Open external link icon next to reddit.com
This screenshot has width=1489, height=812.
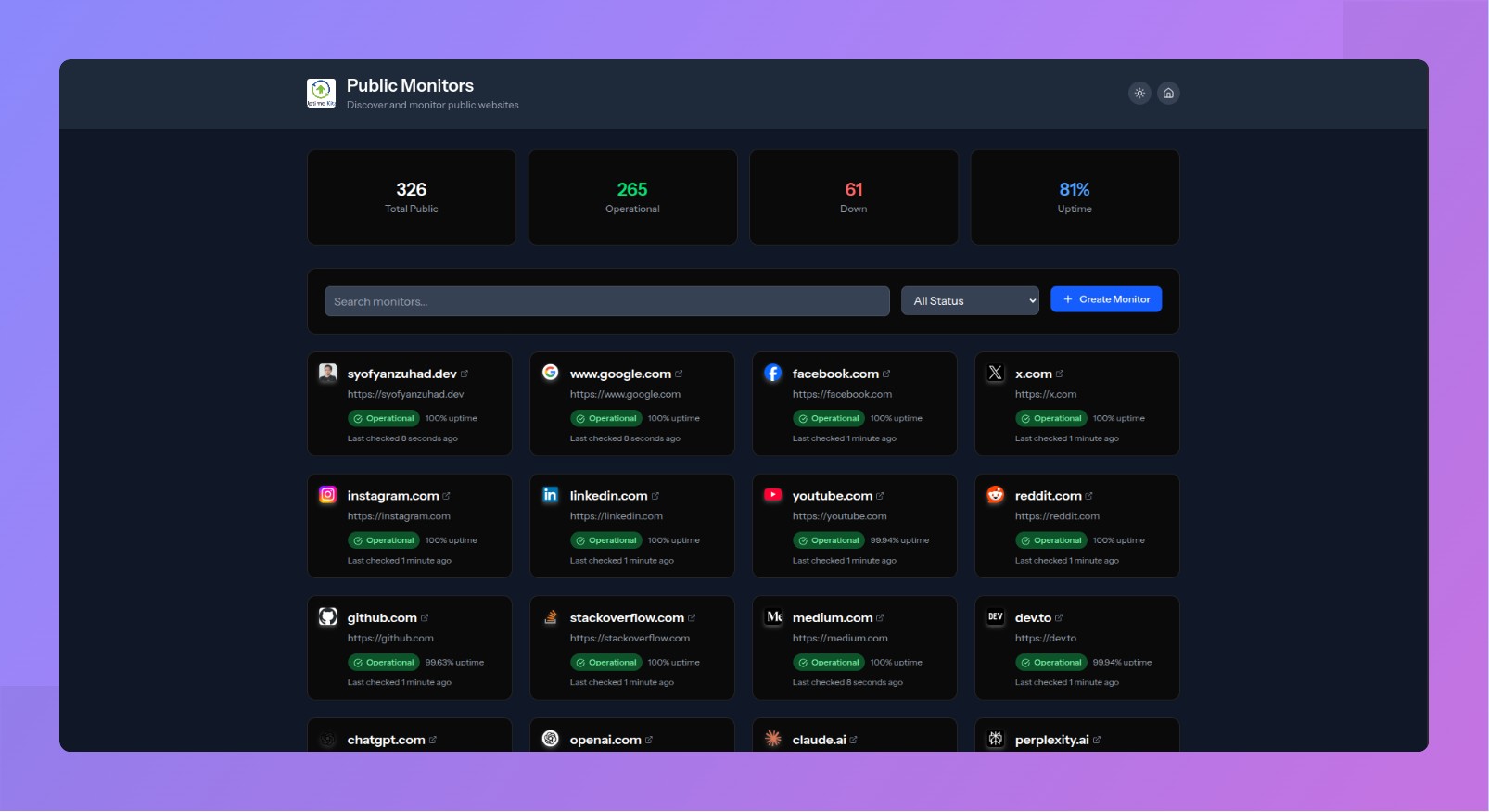(x=1088, y=496)
